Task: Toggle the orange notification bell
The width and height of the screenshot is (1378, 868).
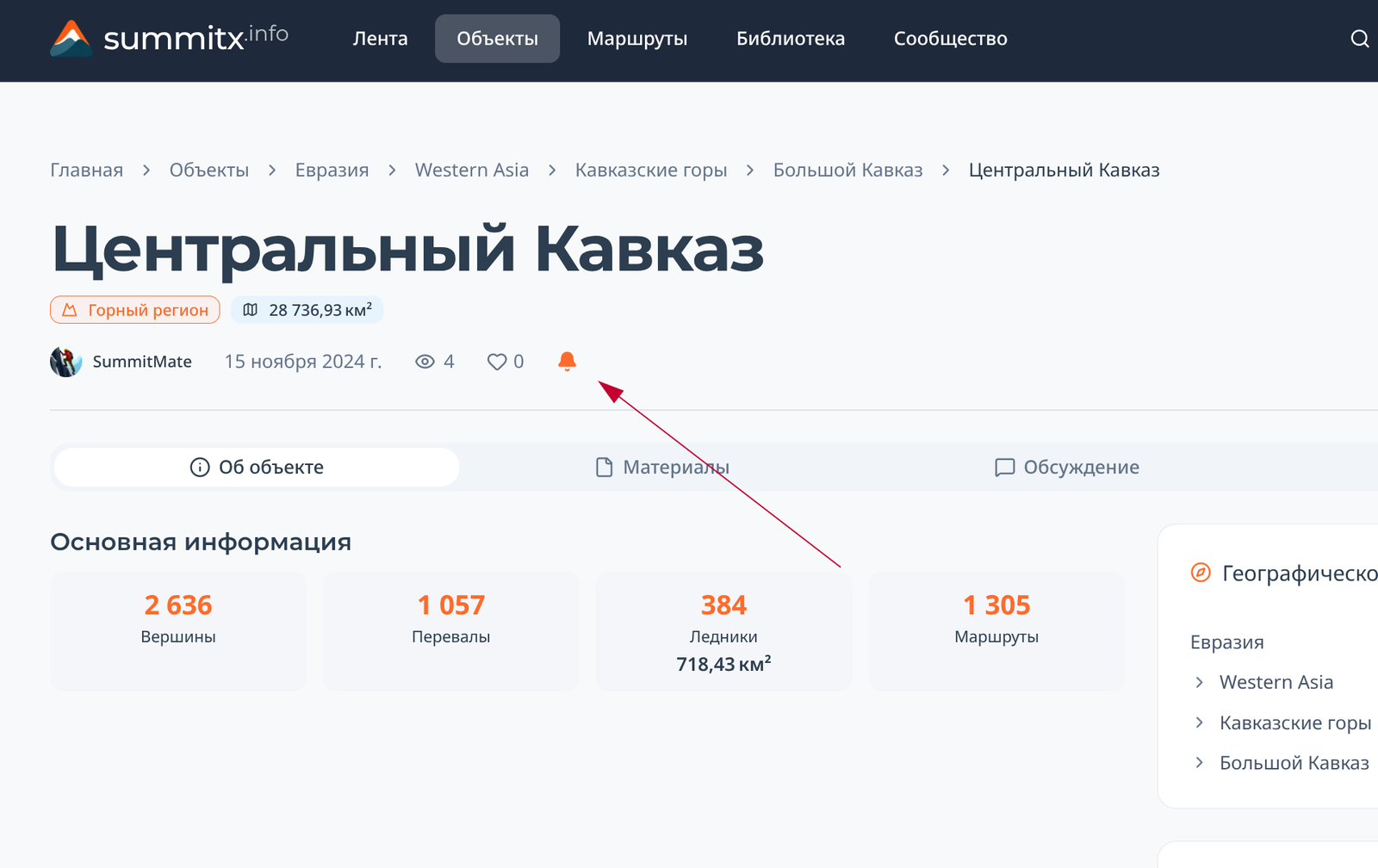Action: pyautogui.click(x=567, y=362)
